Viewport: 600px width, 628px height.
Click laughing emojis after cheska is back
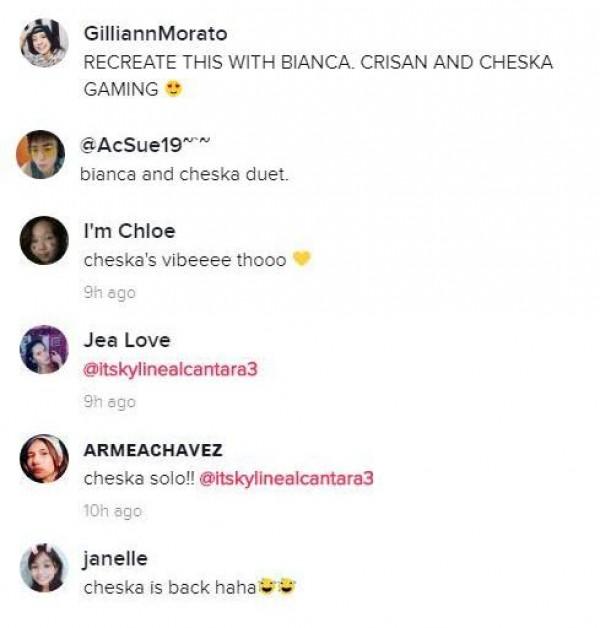277,587
